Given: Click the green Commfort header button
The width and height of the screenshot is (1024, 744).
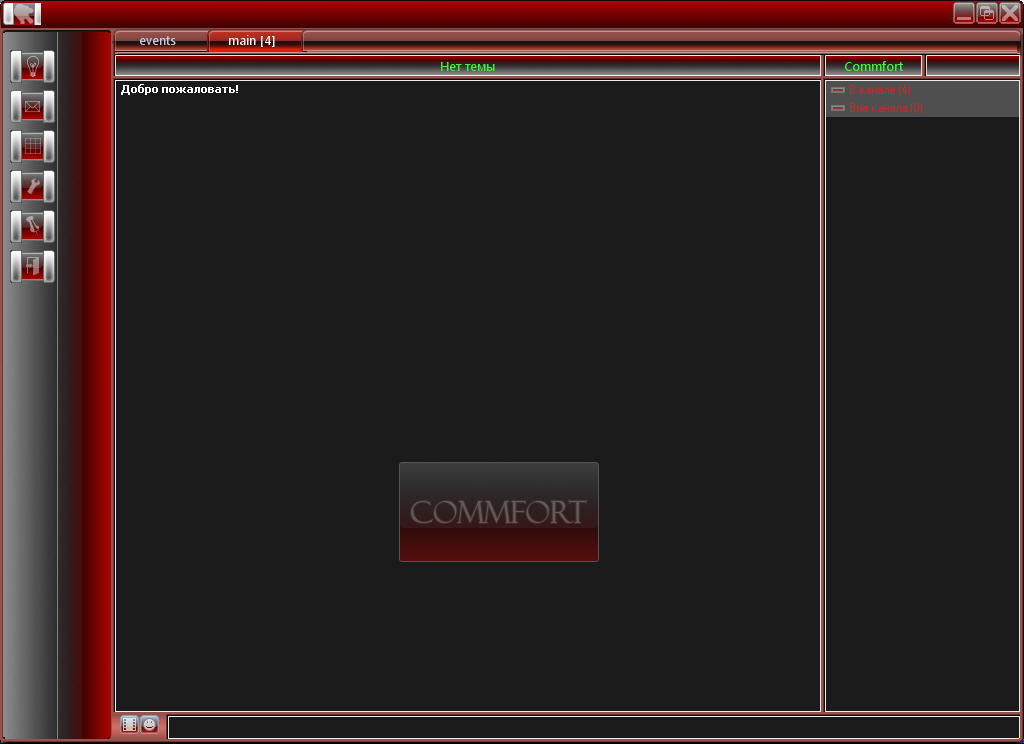Looking at the screenshot, I should click(874, 66).
